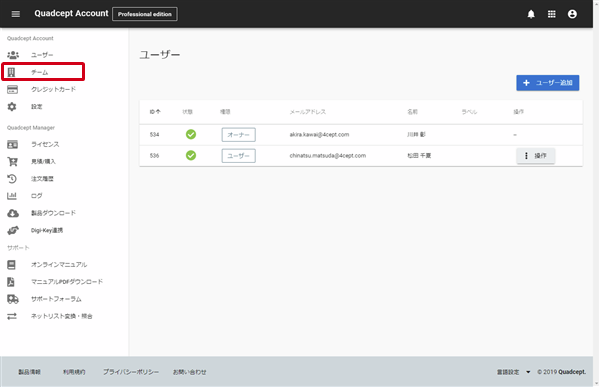Image resolution: width=600 pixels, height=387 pixels.
Task: Click the ユーザー people icon in sidebar
Action: point(13,55)
